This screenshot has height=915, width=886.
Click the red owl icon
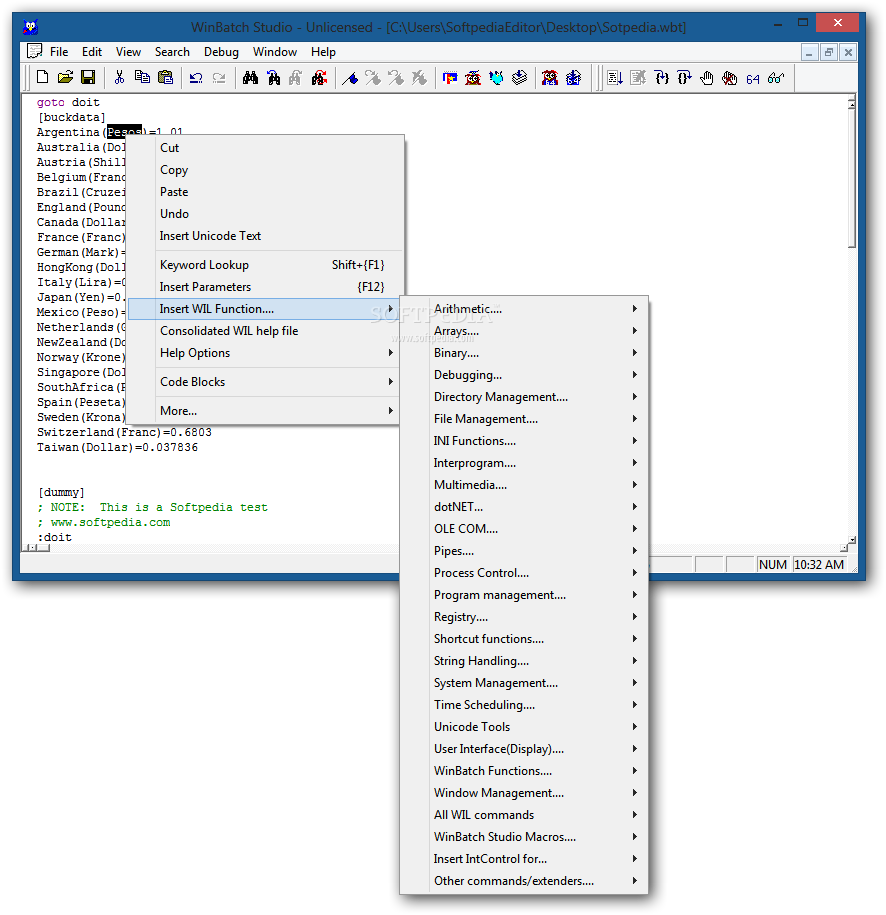[473, 77]
